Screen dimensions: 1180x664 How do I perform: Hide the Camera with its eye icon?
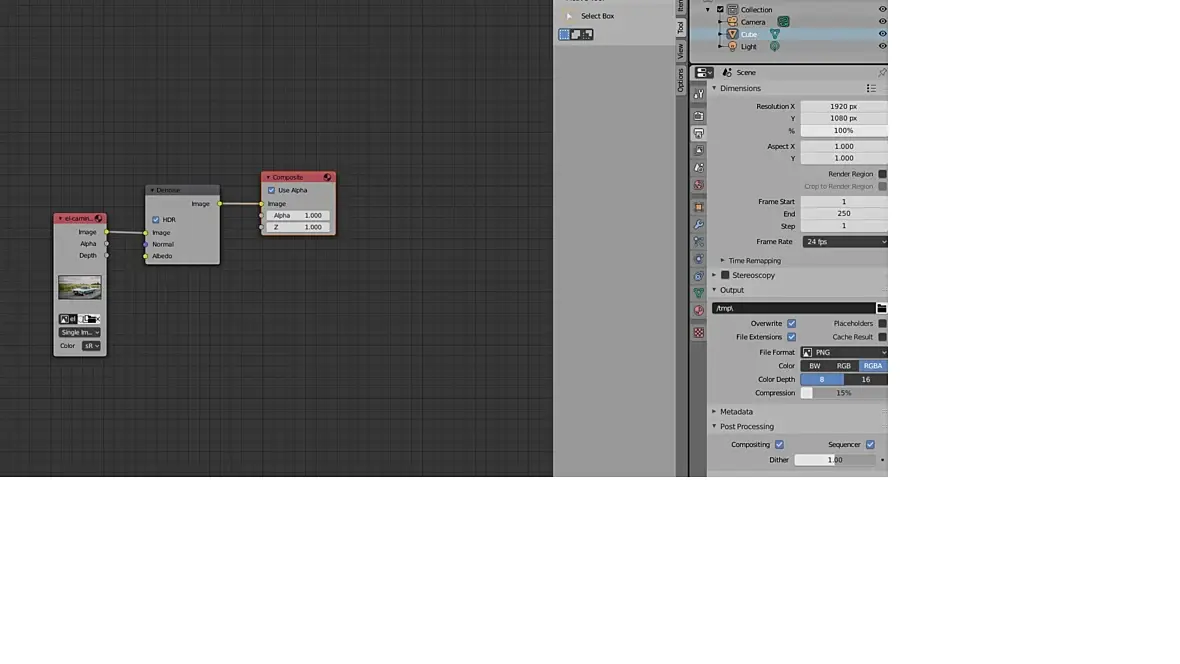tap(882, 22)
